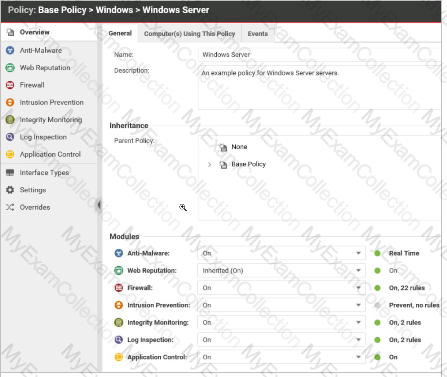
Task: Click the green status dot beside On, 22 rules
Action: (377, 288)
